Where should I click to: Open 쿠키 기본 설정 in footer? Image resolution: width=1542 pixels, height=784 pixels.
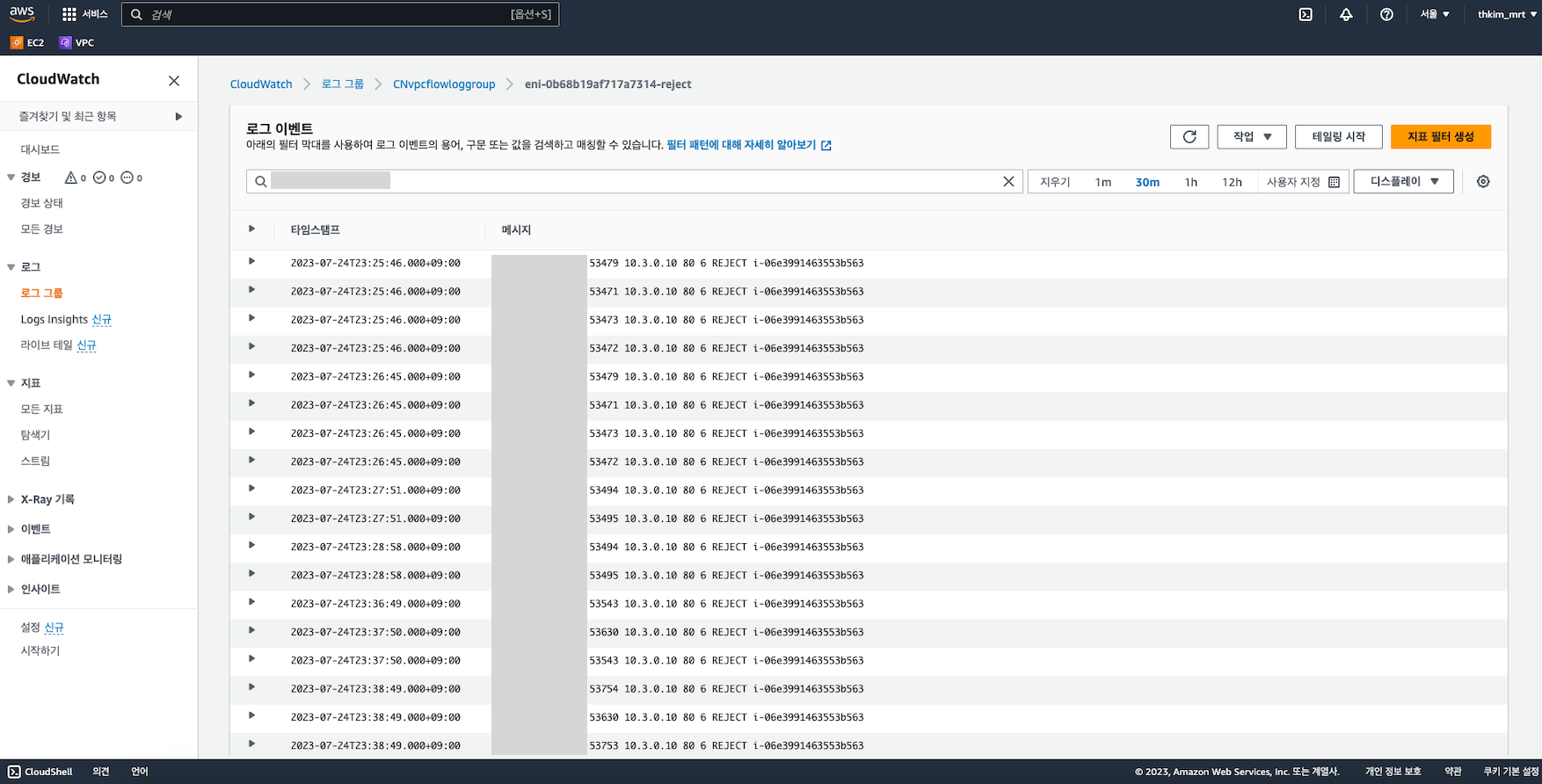click(1511, 772)
